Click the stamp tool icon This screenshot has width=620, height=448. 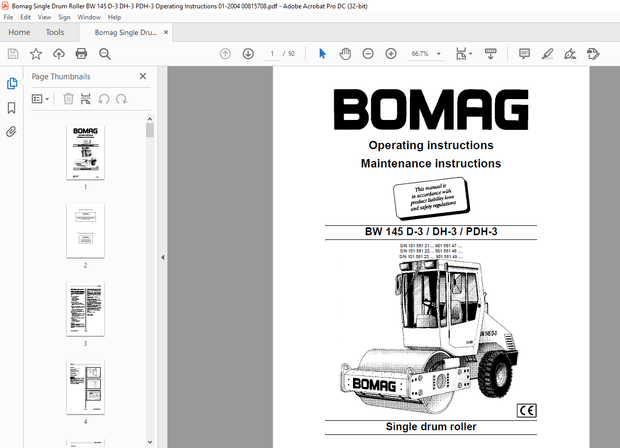(593, 54)
